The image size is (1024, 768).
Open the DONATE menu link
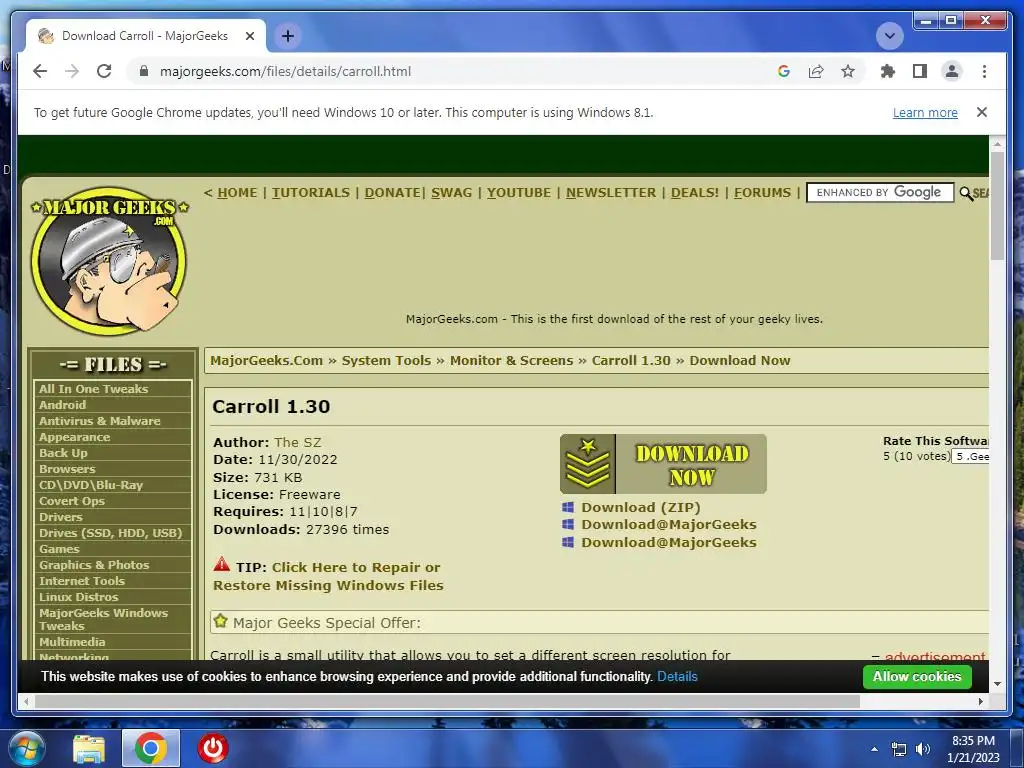pyautogui.click(x=392, y=193)
